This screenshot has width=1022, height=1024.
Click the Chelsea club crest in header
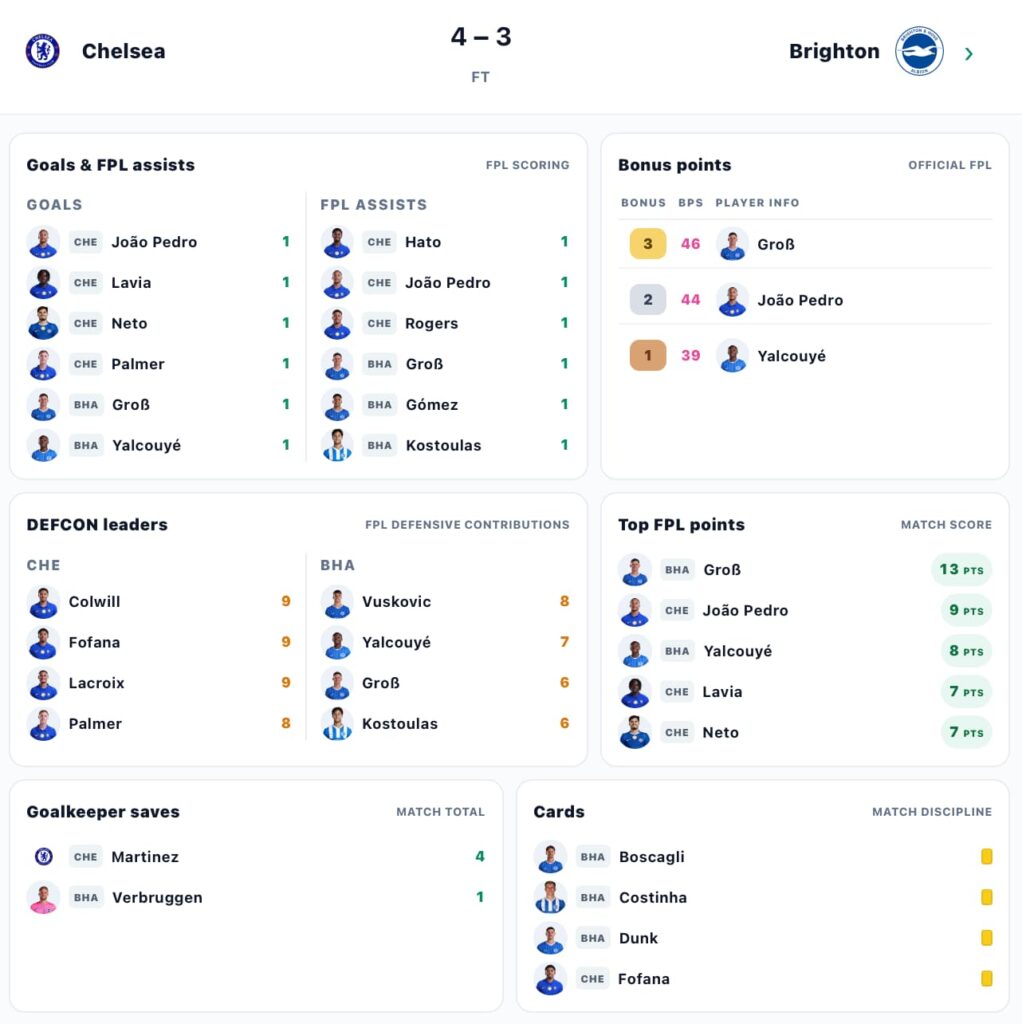click(x=42, y=51)
